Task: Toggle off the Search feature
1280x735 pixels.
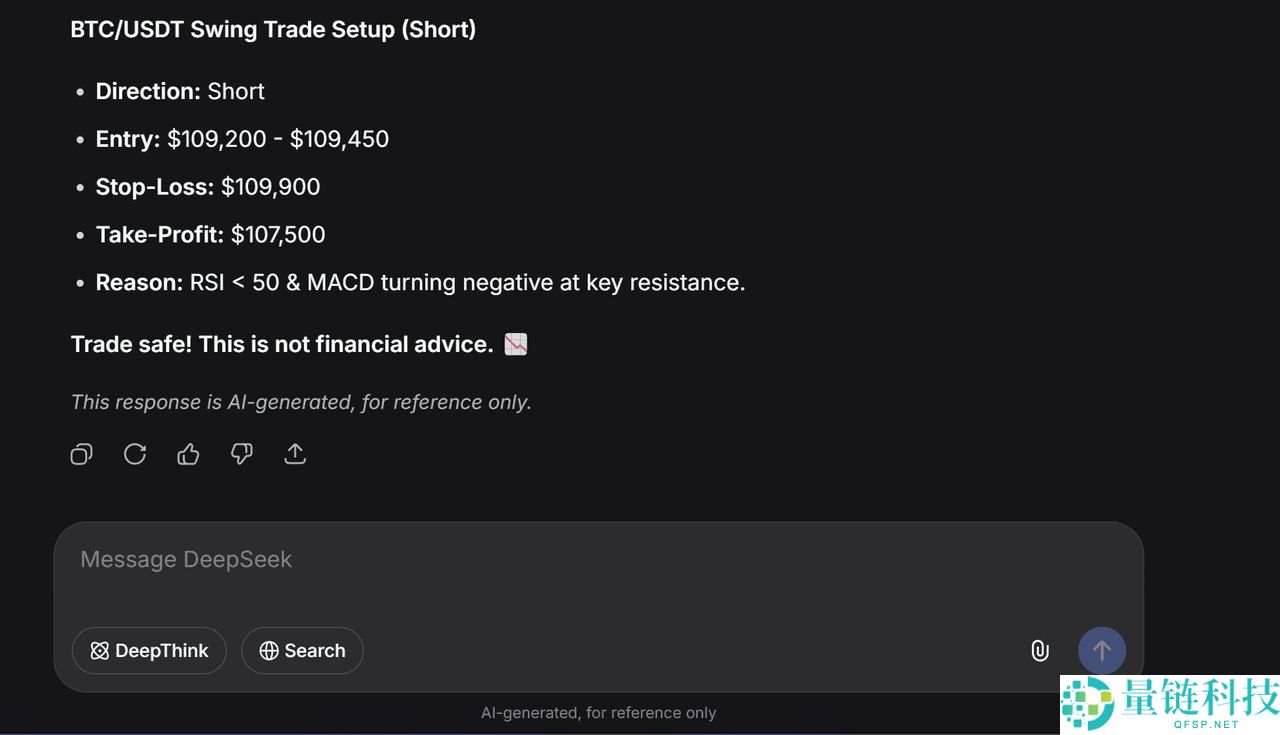Action: point(302,651)
